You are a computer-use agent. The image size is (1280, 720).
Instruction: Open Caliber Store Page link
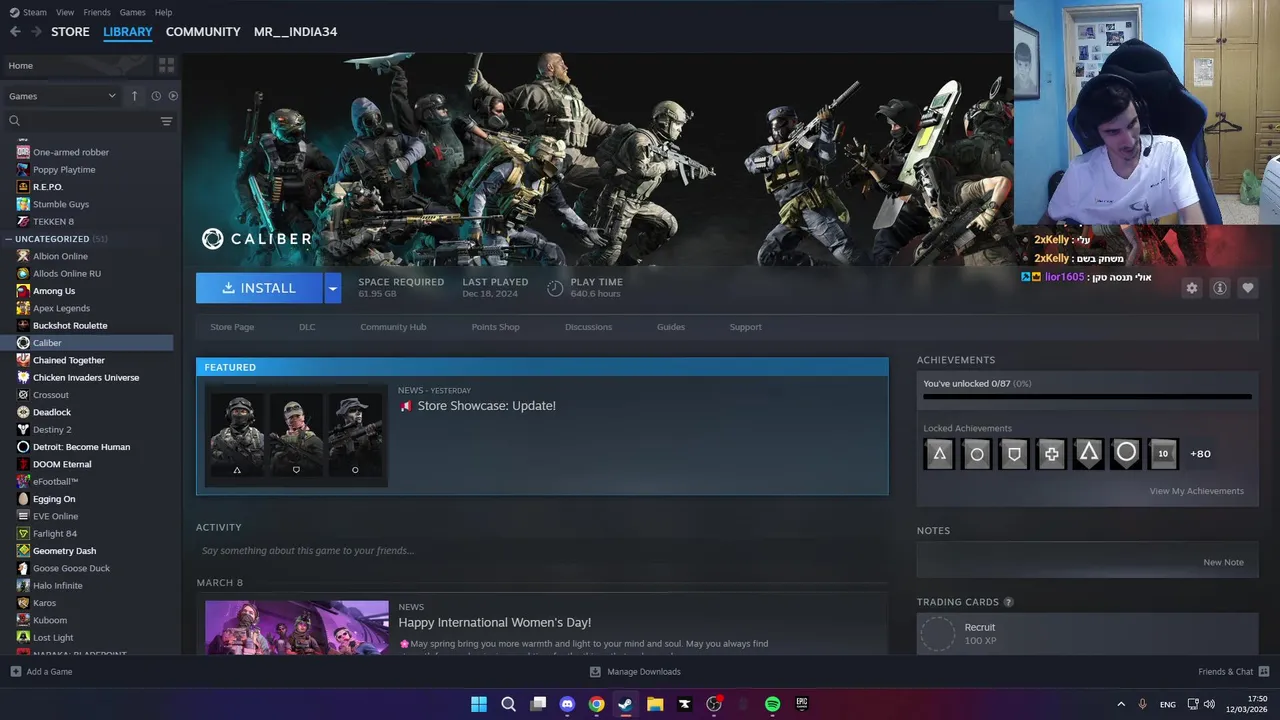[232, 327]
